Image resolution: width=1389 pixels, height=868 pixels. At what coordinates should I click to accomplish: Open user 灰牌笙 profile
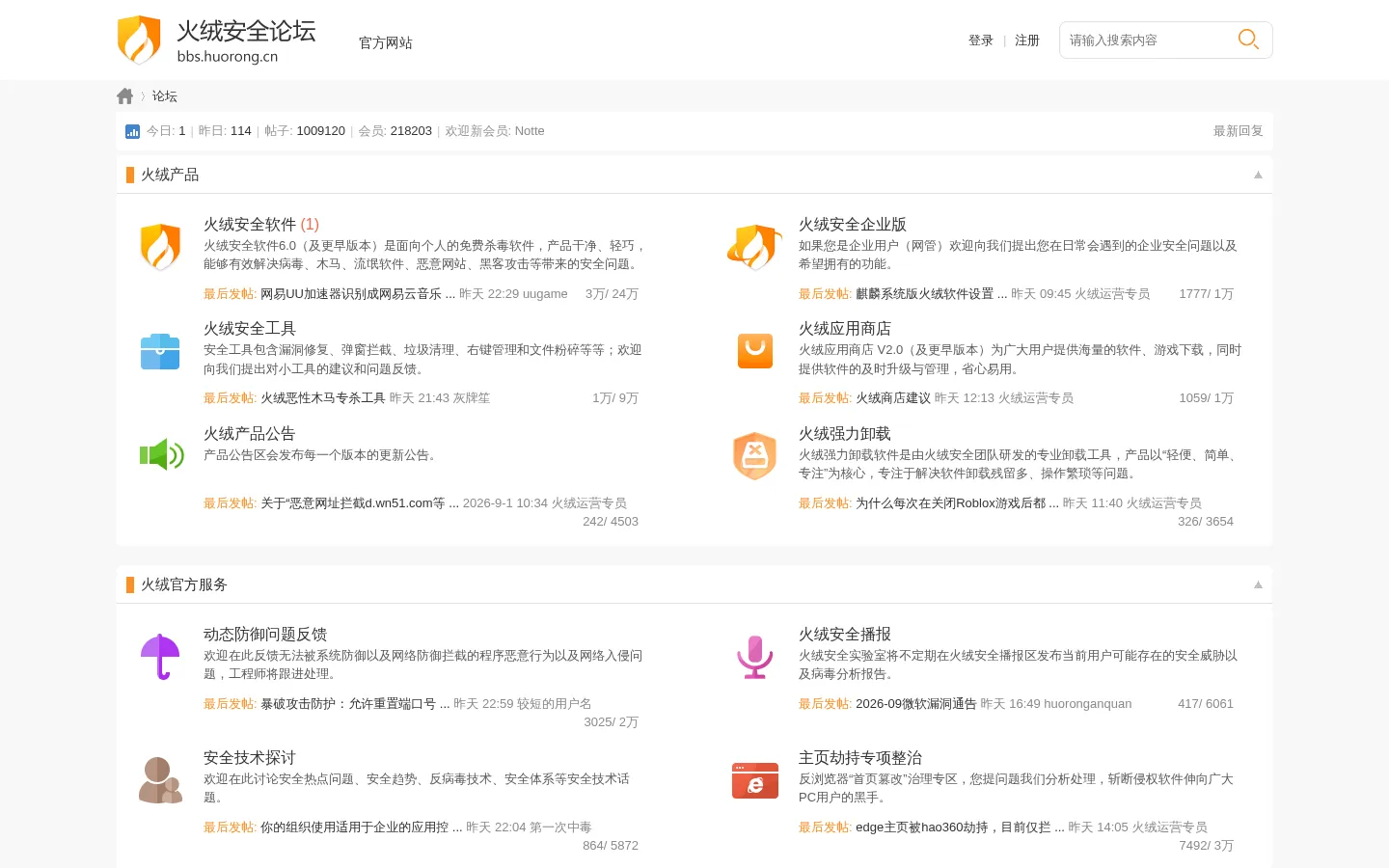pyautogui.click(x=472, y=398)
